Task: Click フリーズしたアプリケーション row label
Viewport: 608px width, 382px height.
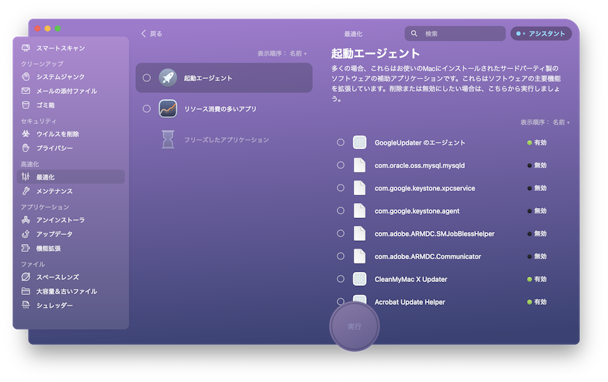Action: [226, 140]
